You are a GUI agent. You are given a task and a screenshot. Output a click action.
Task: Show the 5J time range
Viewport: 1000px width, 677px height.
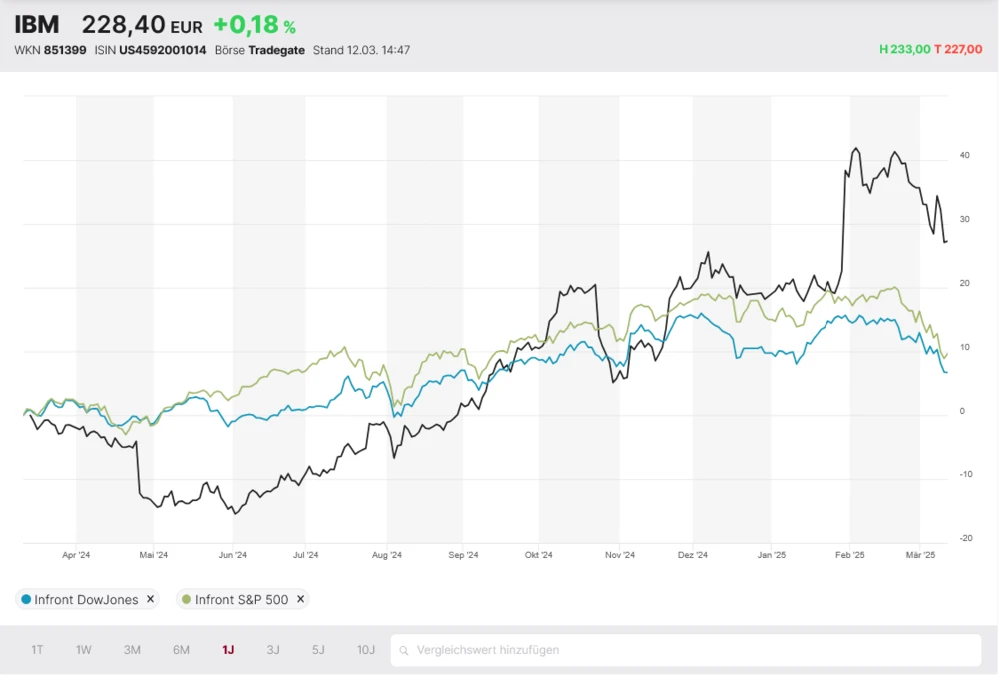(318, 650)
